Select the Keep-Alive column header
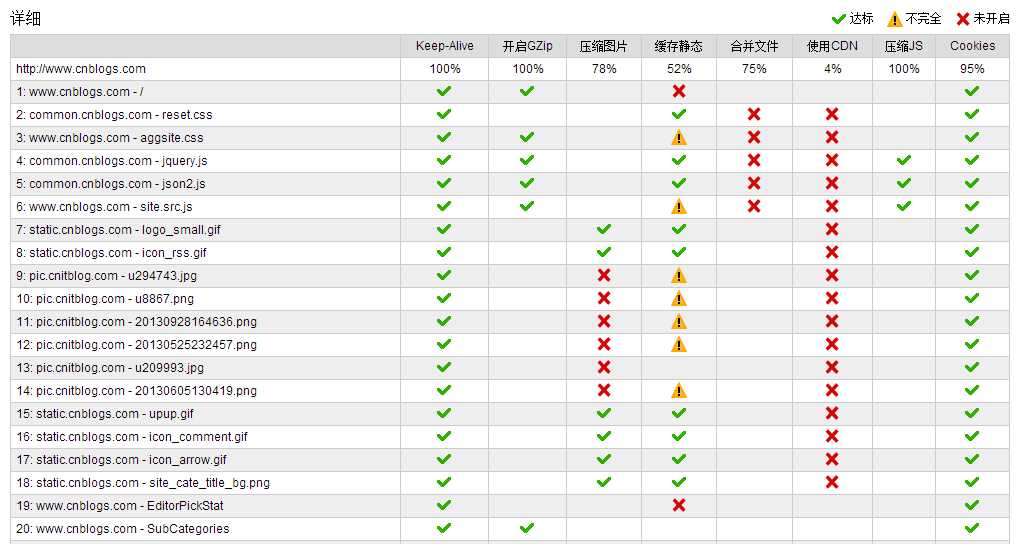Viewport: 1020px width, 544px height. 445,46
